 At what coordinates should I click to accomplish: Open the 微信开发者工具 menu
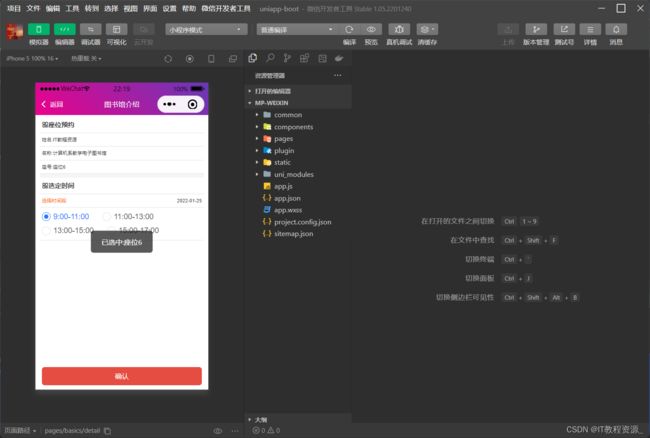point(226,8)
